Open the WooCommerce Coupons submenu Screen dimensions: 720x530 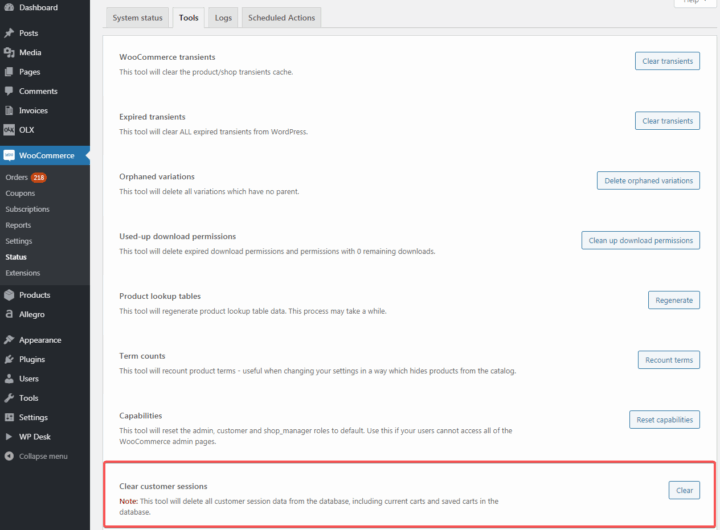coord(20,193)
